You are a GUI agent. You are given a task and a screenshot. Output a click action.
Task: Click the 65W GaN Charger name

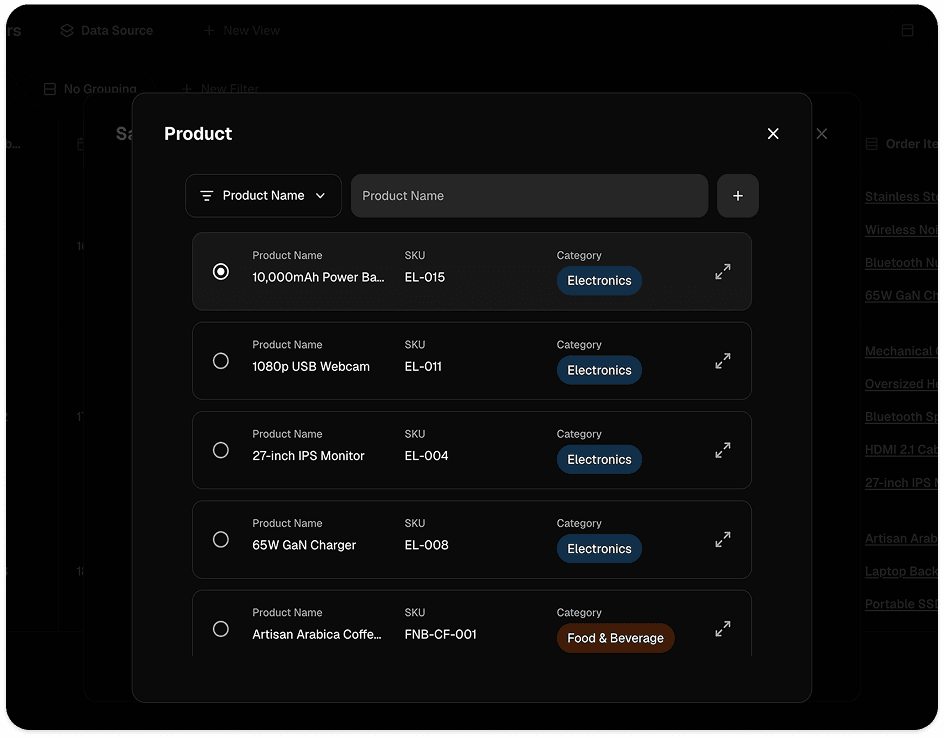pyautogui.click(x=304, y=545)
